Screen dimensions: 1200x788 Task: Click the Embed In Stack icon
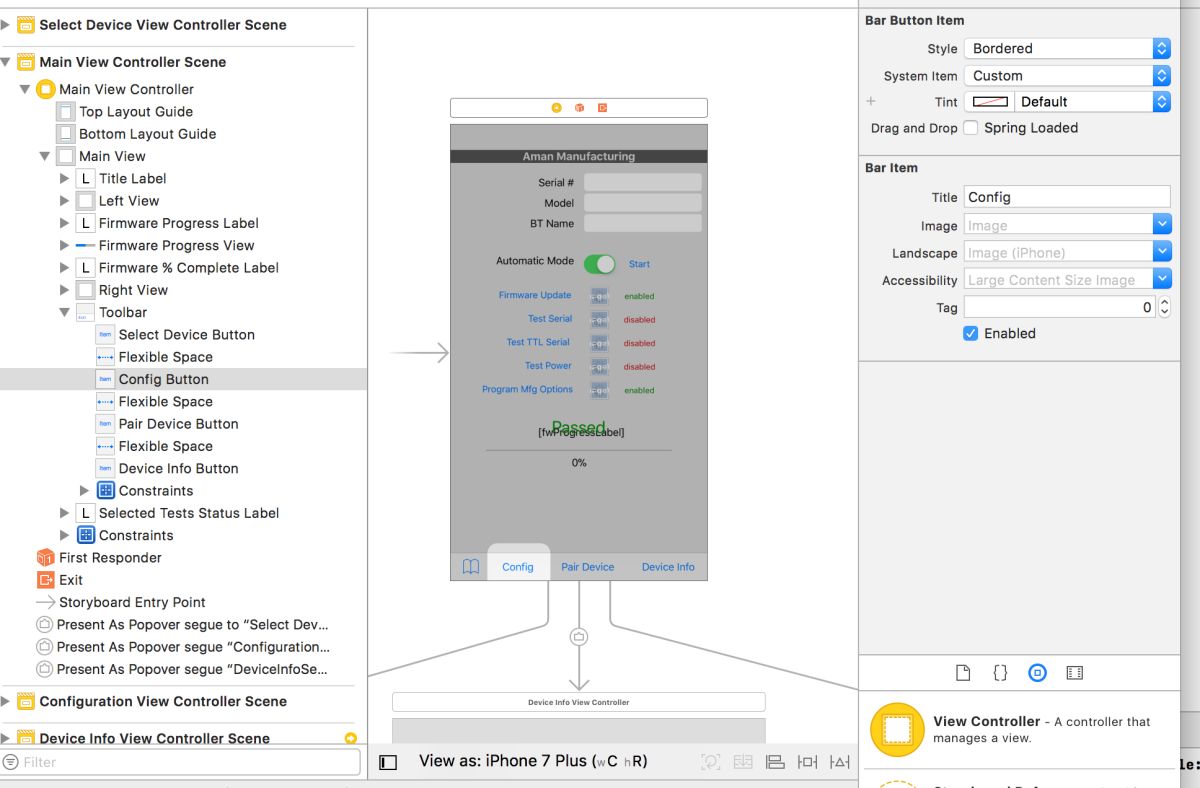click(x=743, y=762)
